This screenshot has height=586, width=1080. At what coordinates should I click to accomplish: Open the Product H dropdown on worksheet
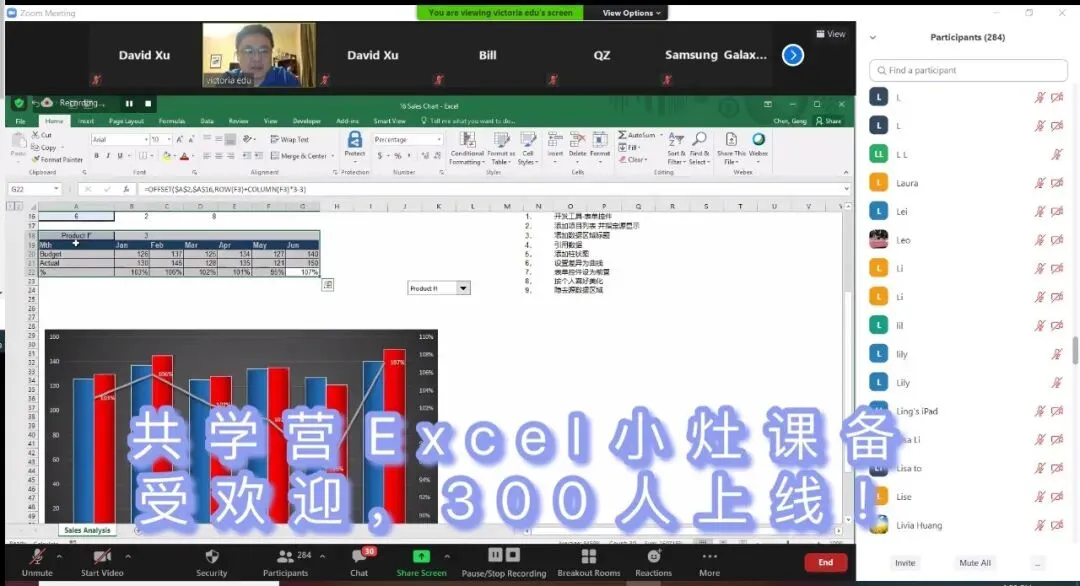[463, 289]
